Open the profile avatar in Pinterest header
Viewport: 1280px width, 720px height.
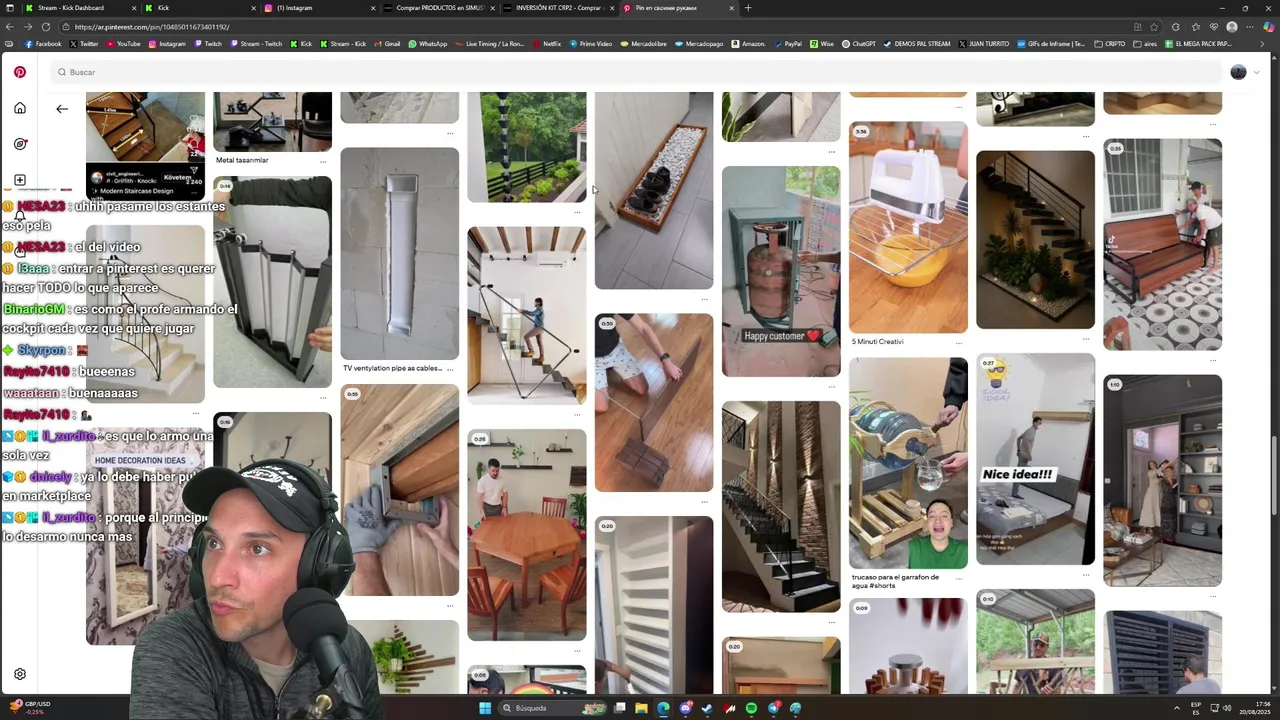(x=1238, y=72)
